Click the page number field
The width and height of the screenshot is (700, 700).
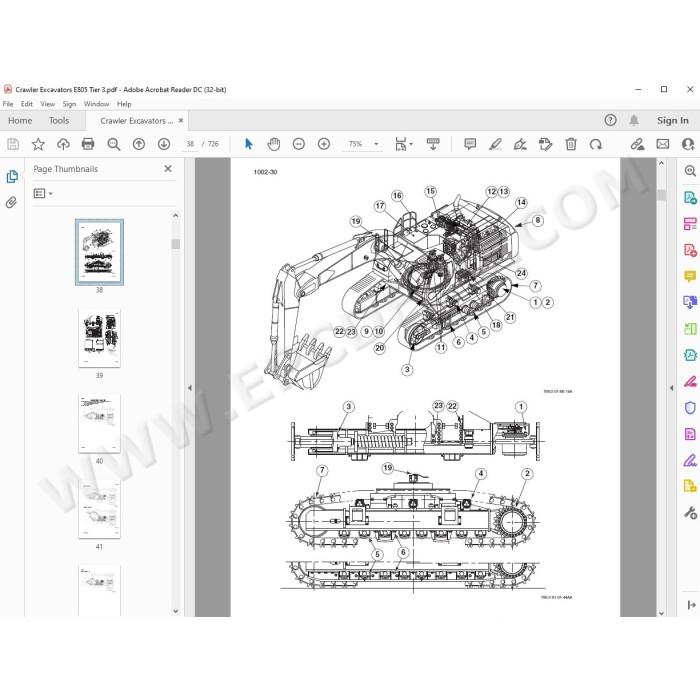[x=190, y=144]
